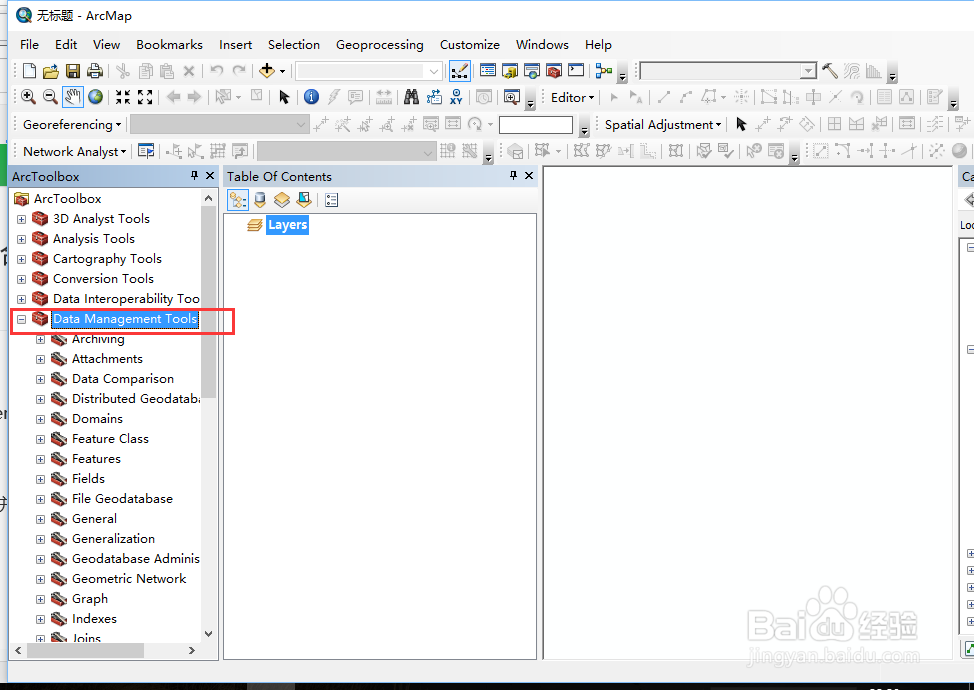This screenshot has height=690, width=974.
Task: Open the Python window icon
Action: [576, 70]
